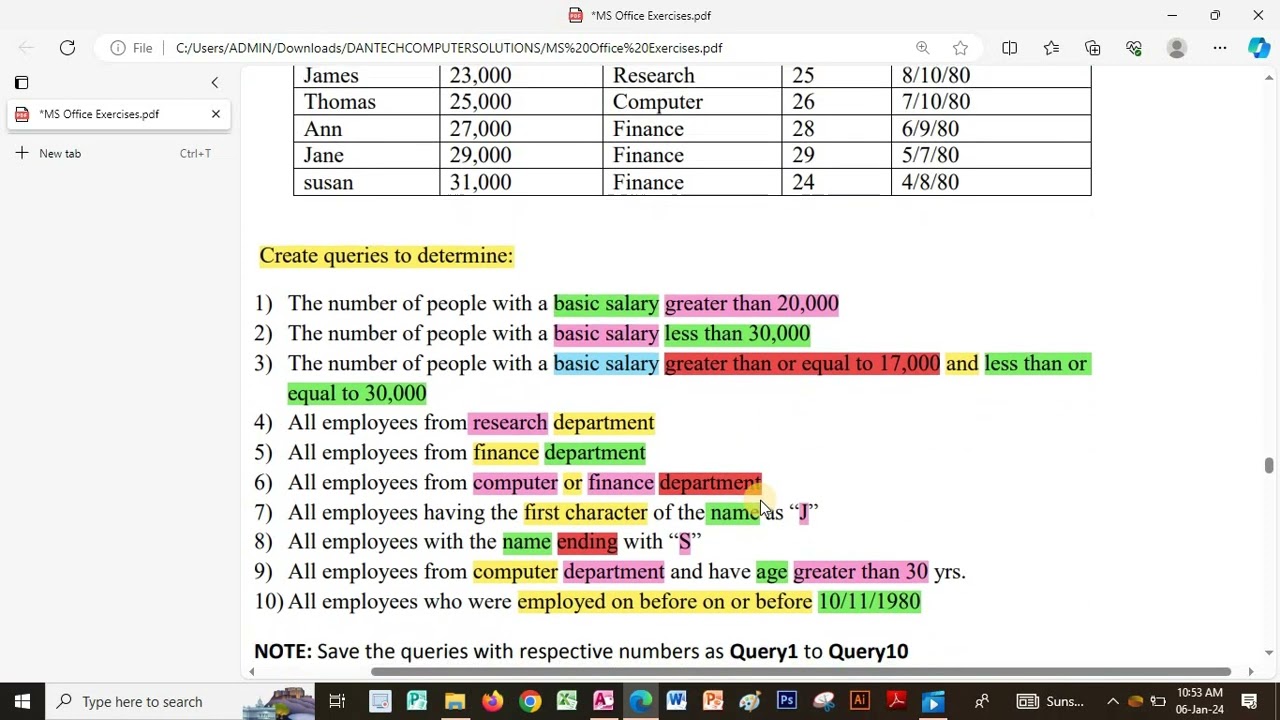1280x720 pixels.
Task: Open the notification center
Action: click(x=1250, y=701)
